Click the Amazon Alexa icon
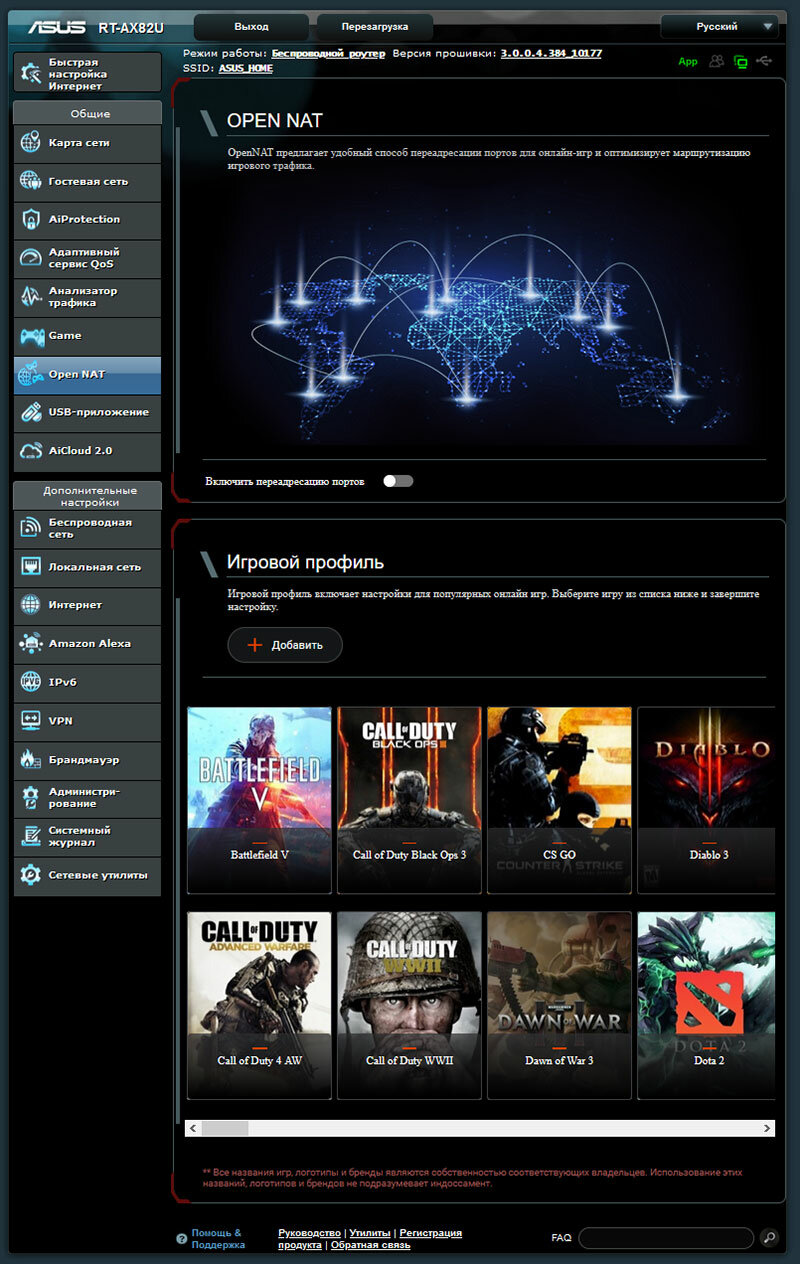This screenshot has height=1264, width=800. coord(31,643)
